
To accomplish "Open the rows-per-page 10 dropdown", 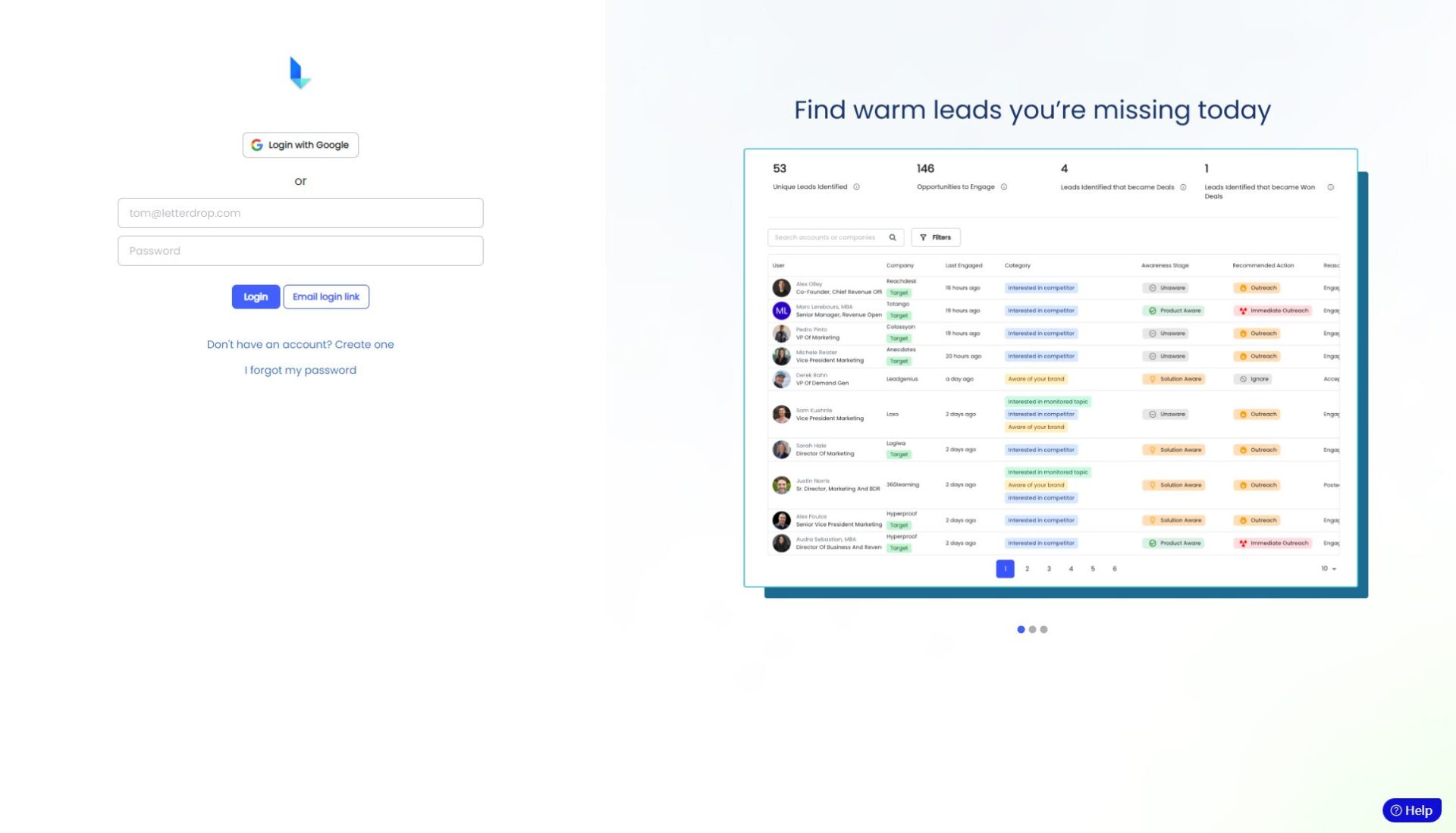I will tap(1328, 568).
